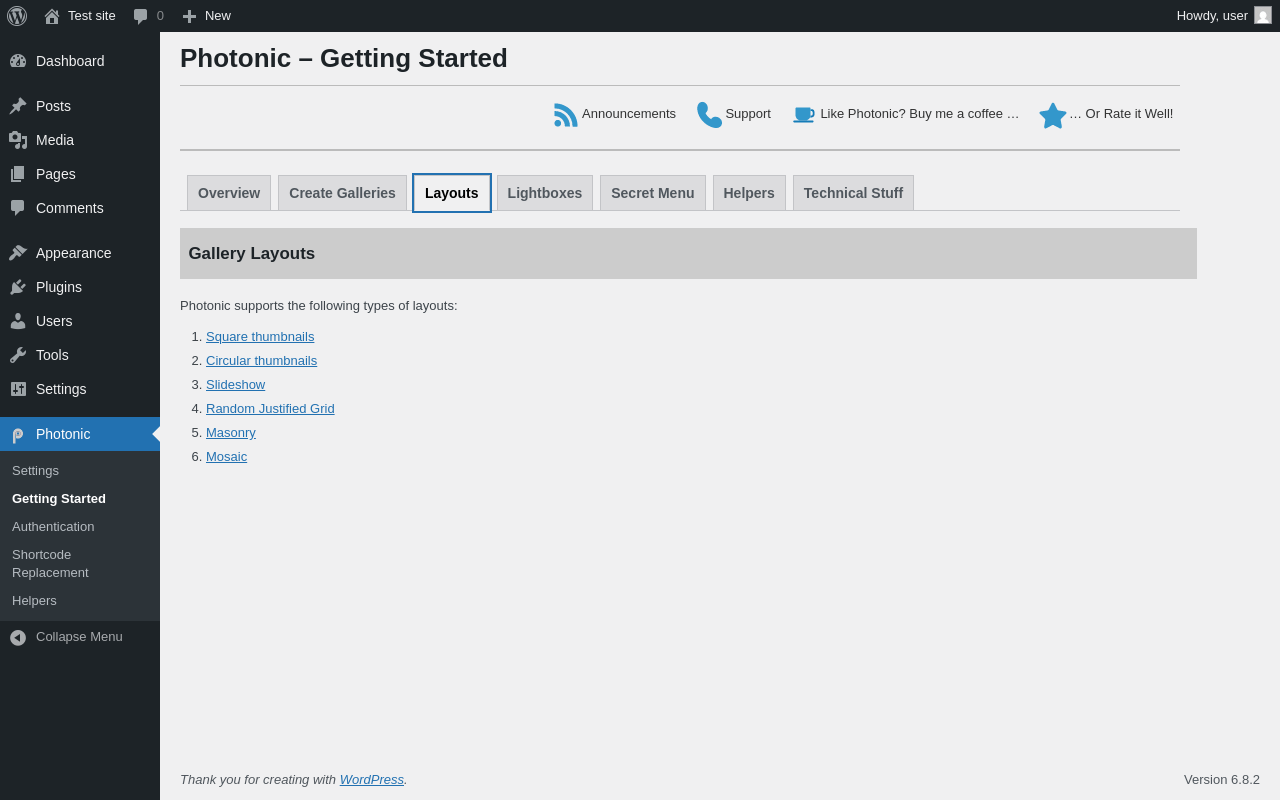Click Like Photonic? Buy me a coffee

point(920,114)
